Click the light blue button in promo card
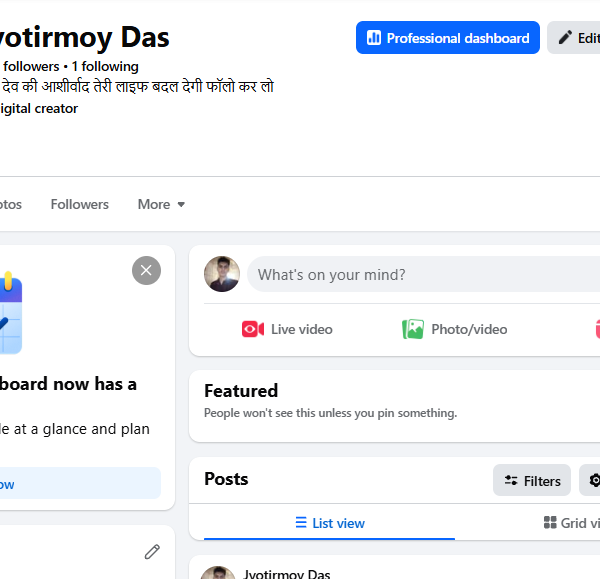The image size is (600, 579). coord(80,483)
